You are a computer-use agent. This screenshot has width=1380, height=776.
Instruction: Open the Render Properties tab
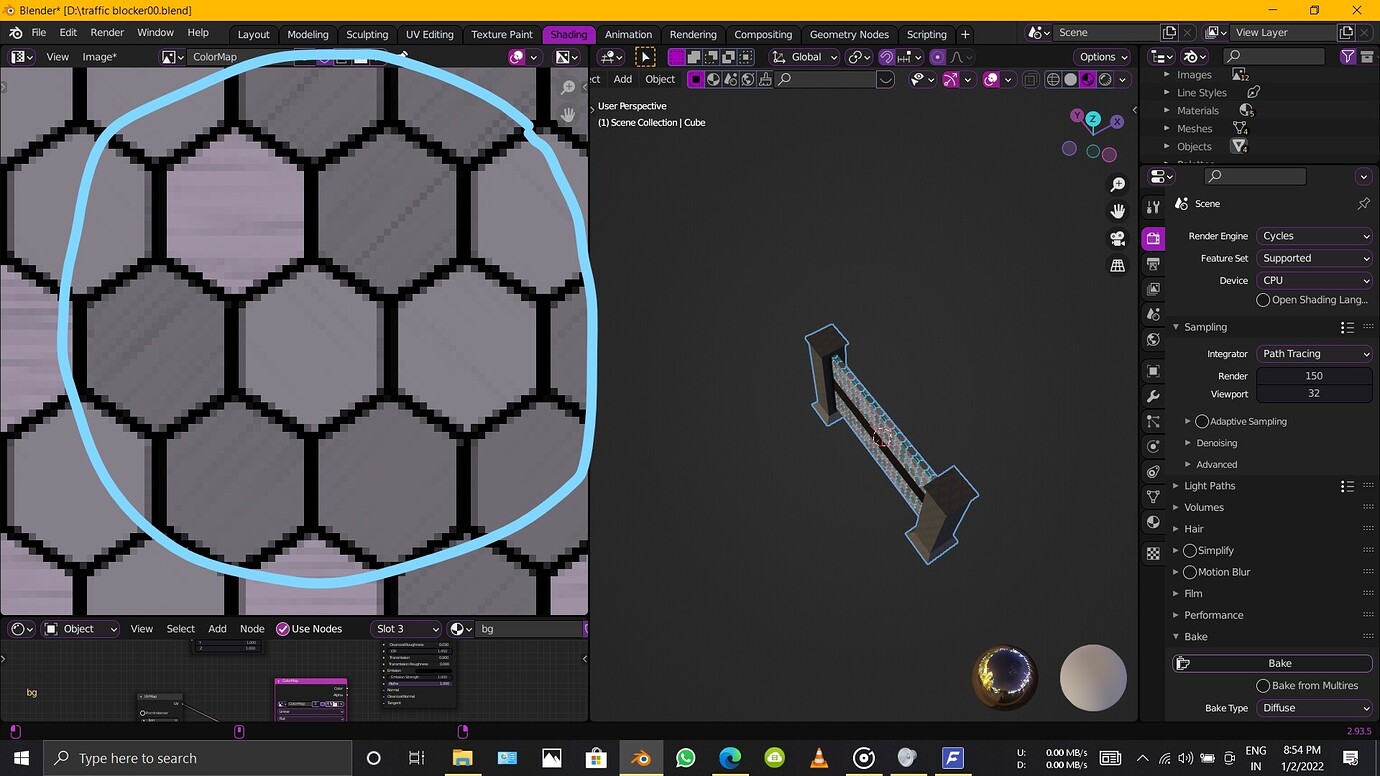pos(1153,236)
